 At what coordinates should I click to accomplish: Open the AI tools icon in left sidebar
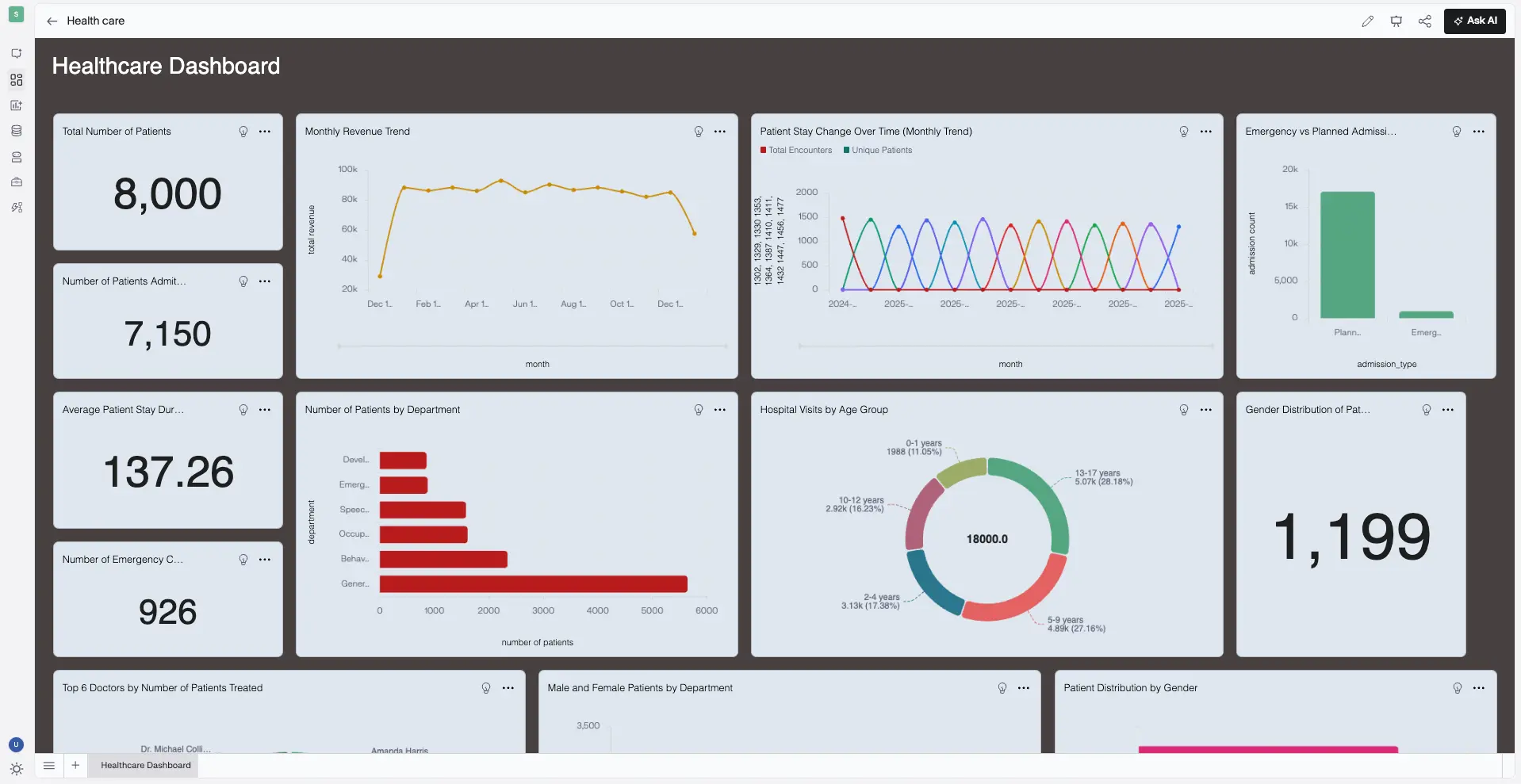[x=17, y=207]
